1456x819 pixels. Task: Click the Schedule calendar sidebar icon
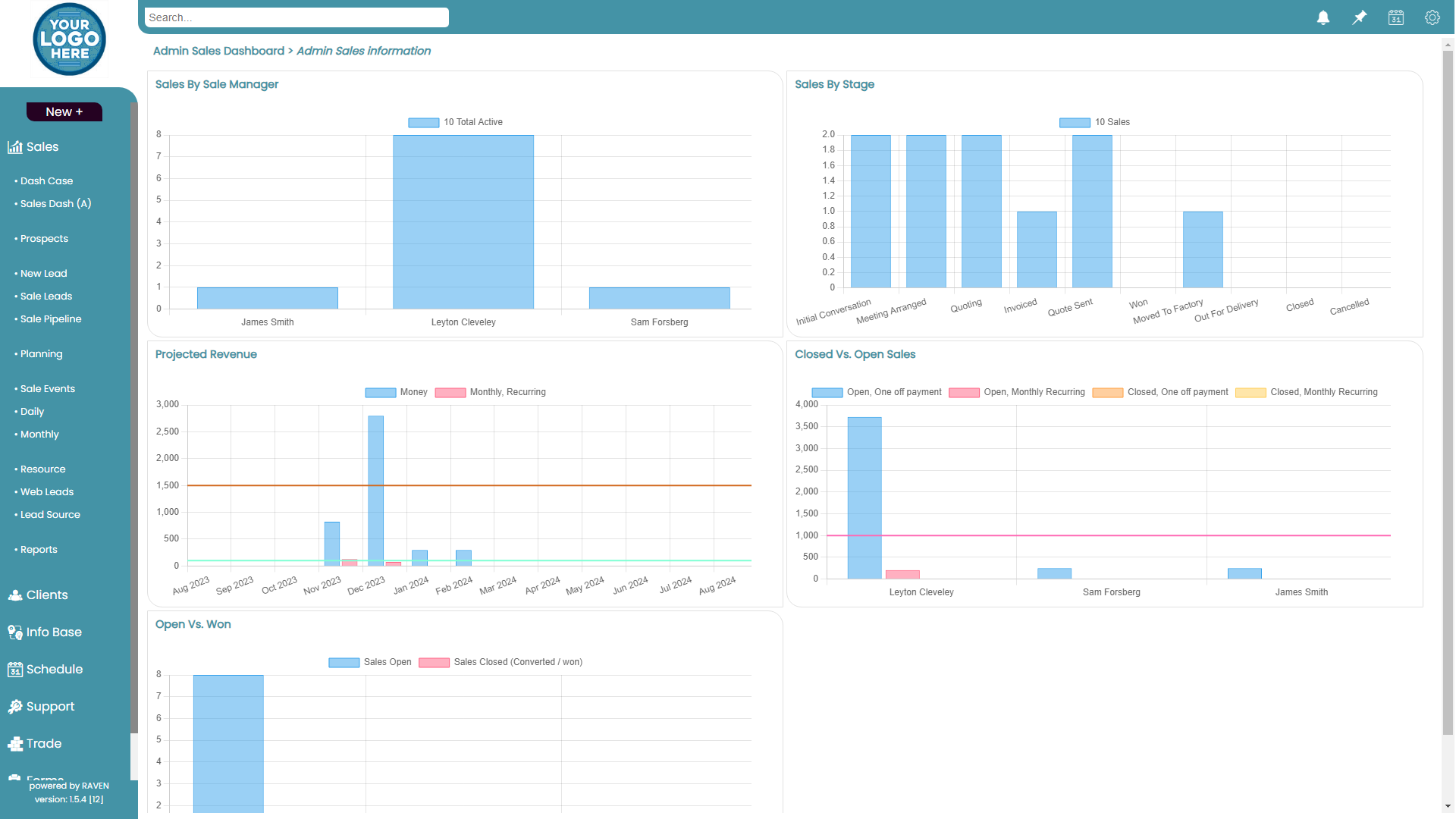(15, 670)
